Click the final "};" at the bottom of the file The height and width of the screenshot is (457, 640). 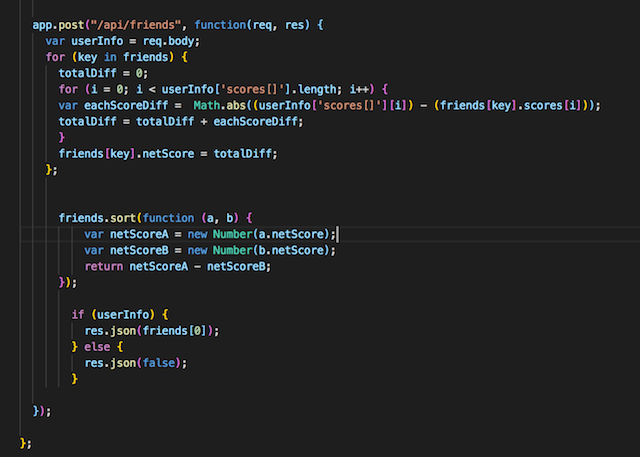click(x=26, y=444)
